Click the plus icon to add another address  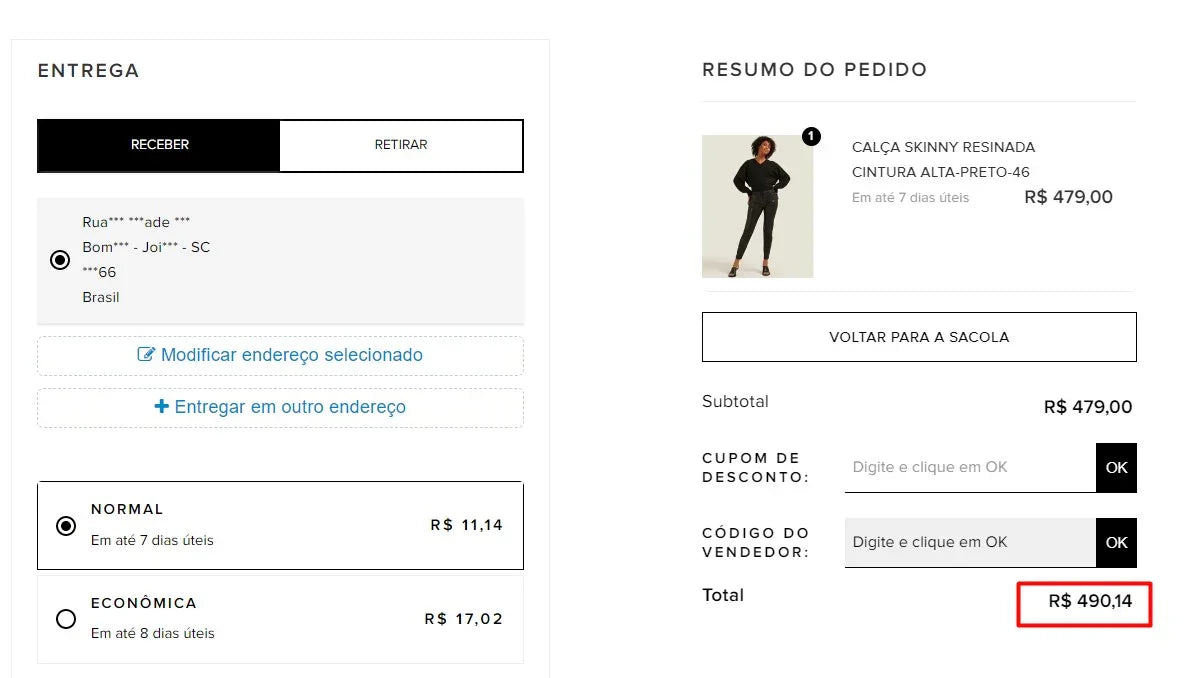[x=160, y=407]
